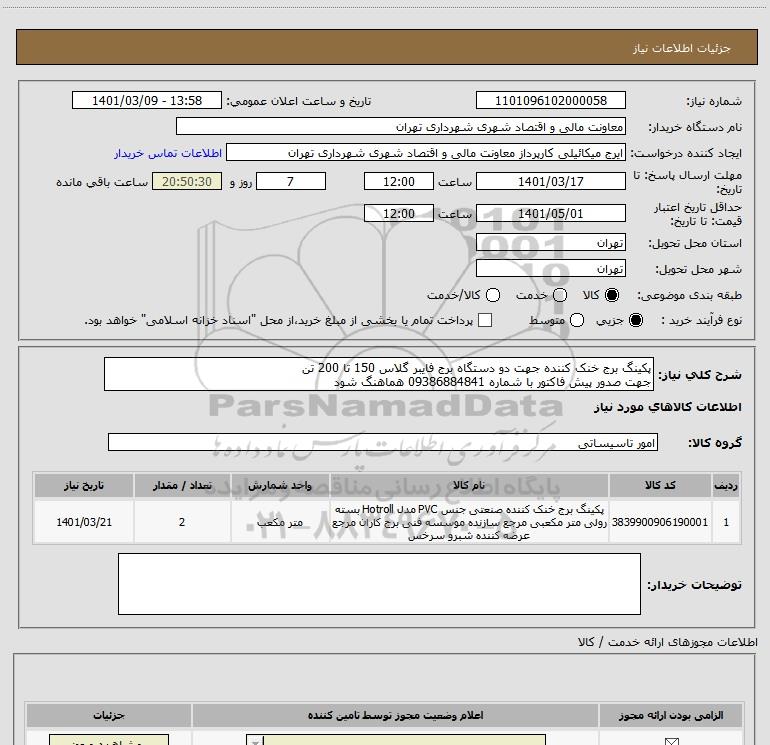Click column header کد کالا

click(660, 485)
